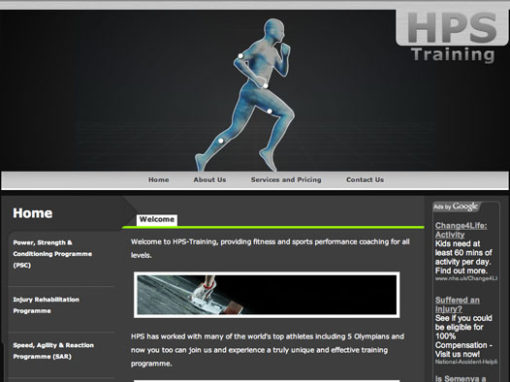This screenshot has width=510, height=382.
Task: Open Services and Pricing page
Action: (x=286, y=180)
